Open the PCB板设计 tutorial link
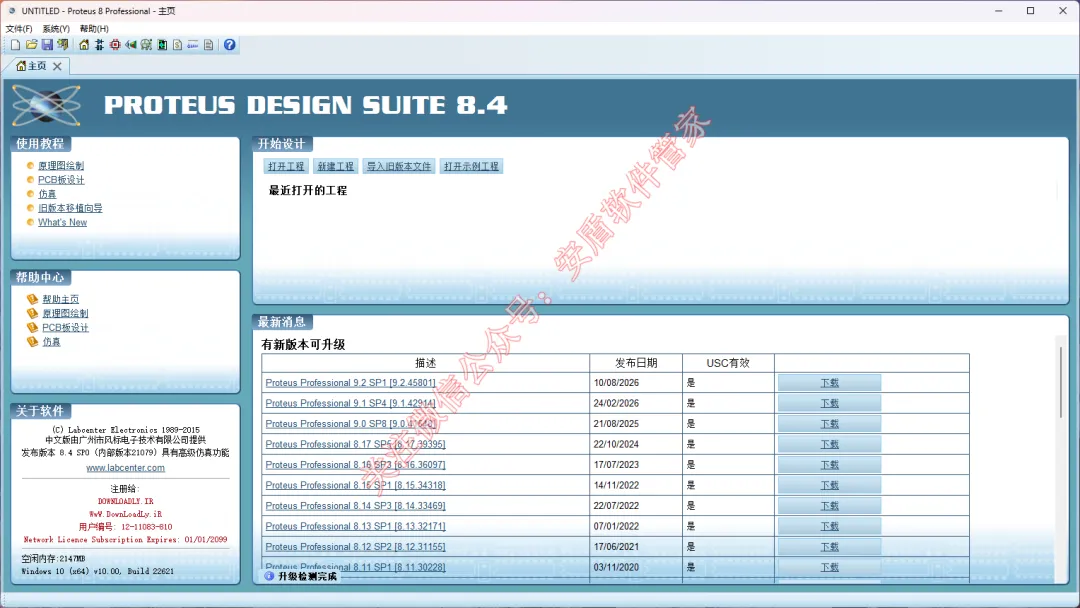This screenshot has width=1080, height=608. pos(61,180)
